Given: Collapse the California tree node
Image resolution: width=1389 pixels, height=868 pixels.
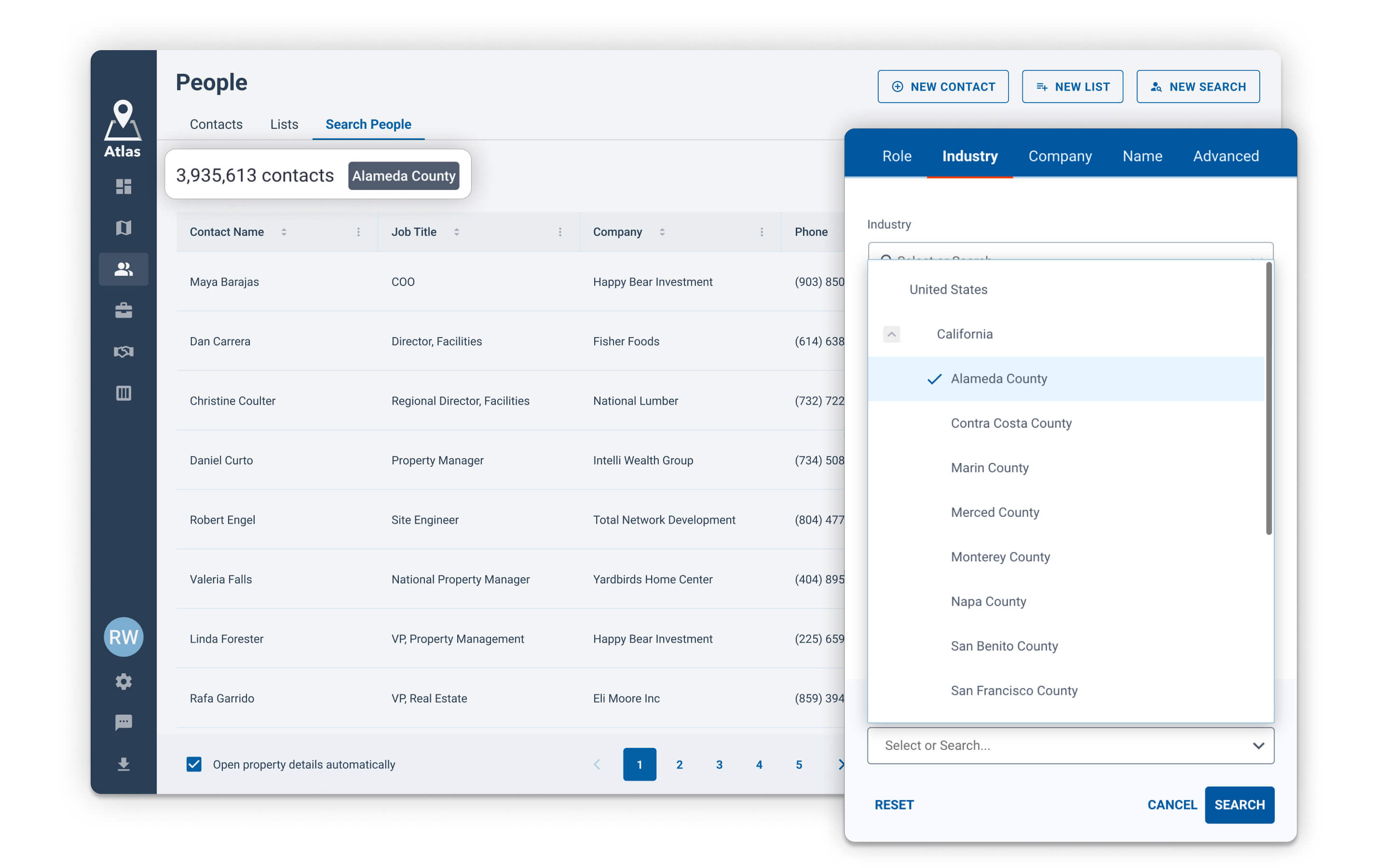Looking at the screenshot, I should coord(891,334).
